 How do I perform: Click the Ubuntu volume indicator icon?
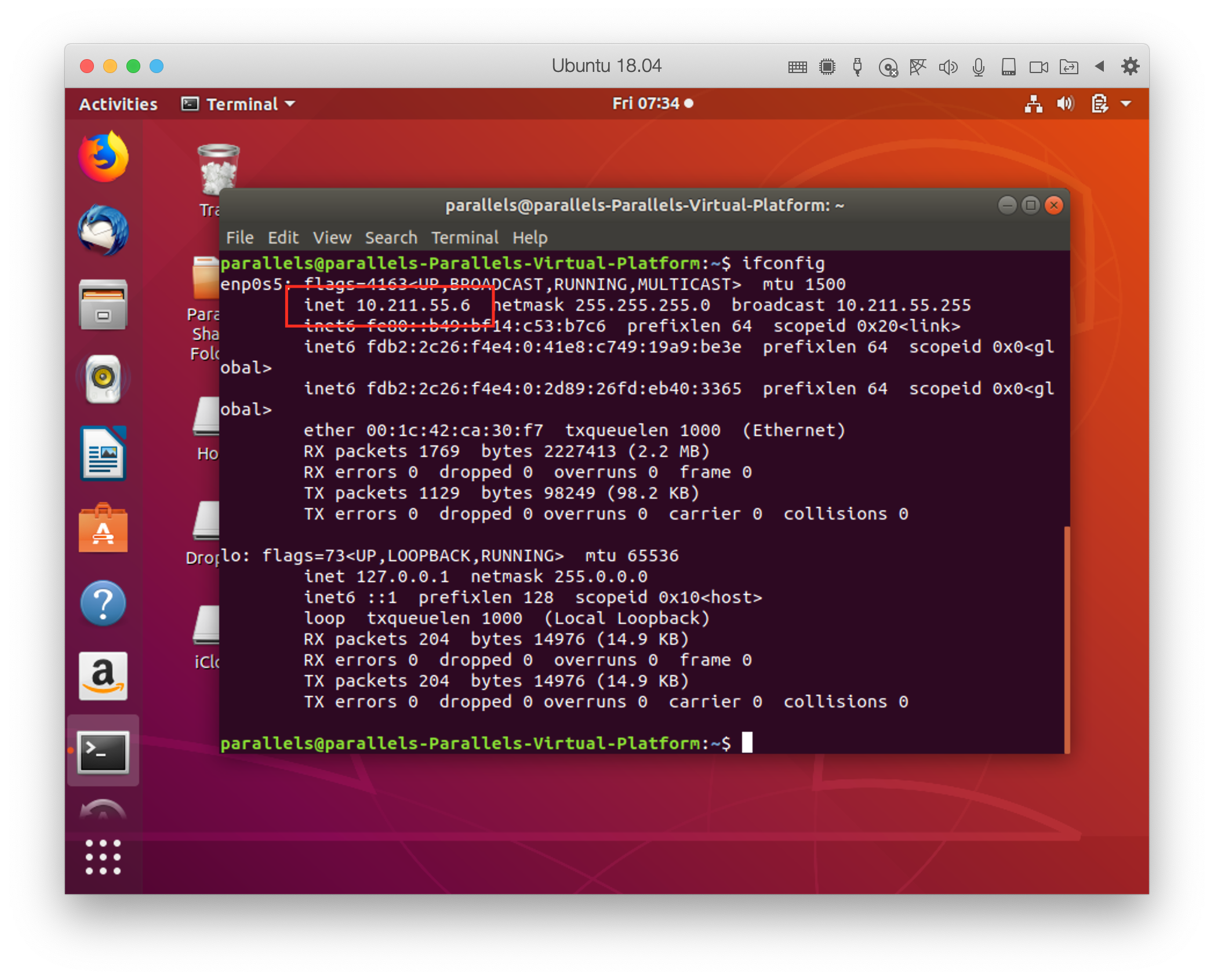coord(1065,104)
